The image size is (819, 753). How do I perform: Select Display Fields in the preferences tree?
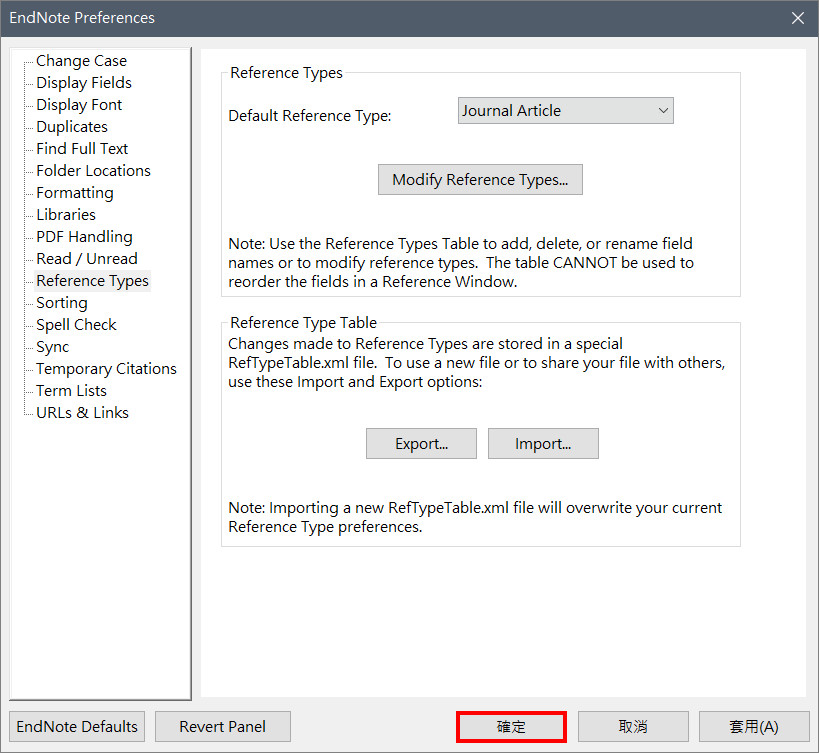coord(84,83)
